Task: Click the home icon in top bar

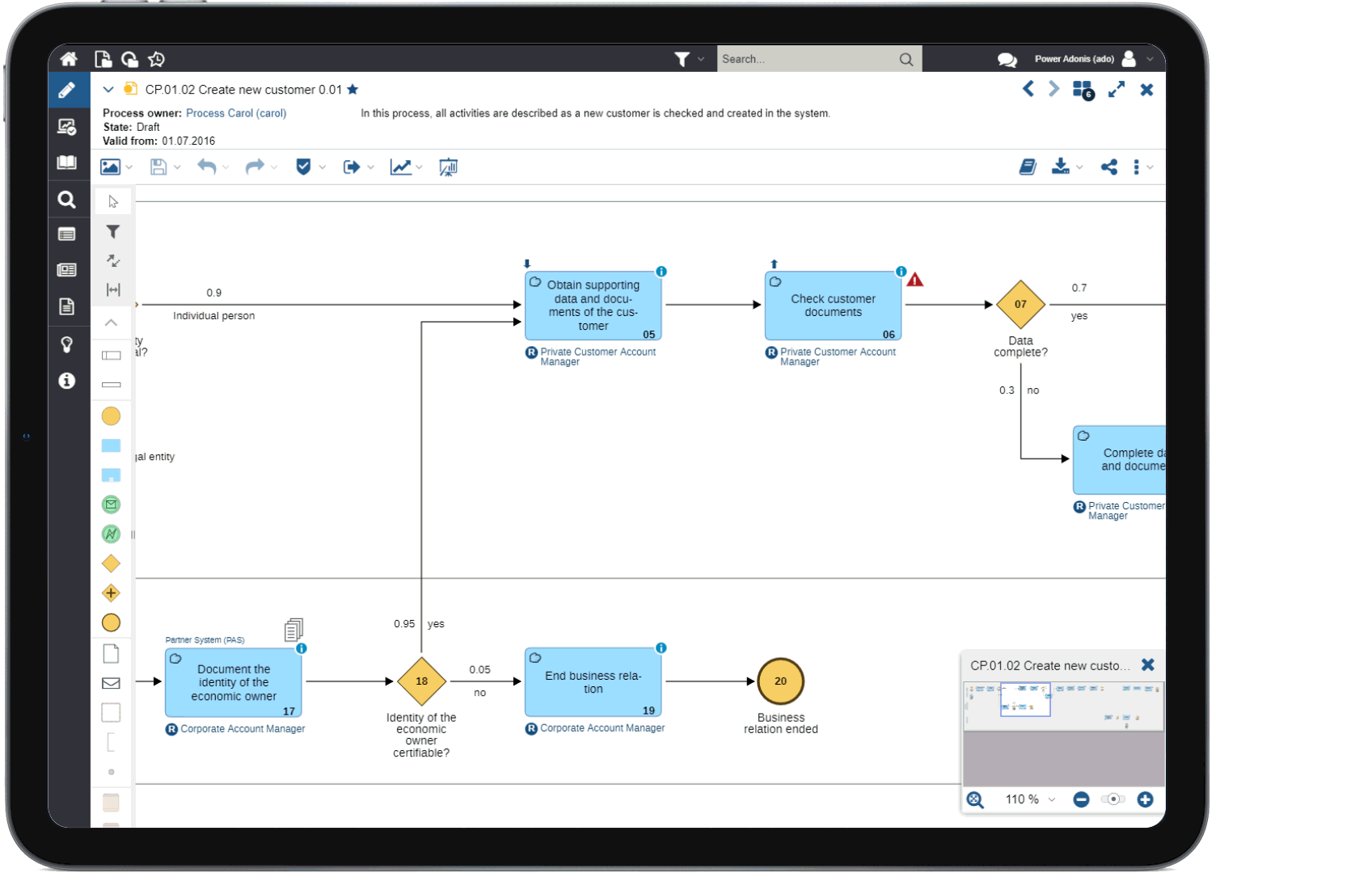Action: (69, 59)
